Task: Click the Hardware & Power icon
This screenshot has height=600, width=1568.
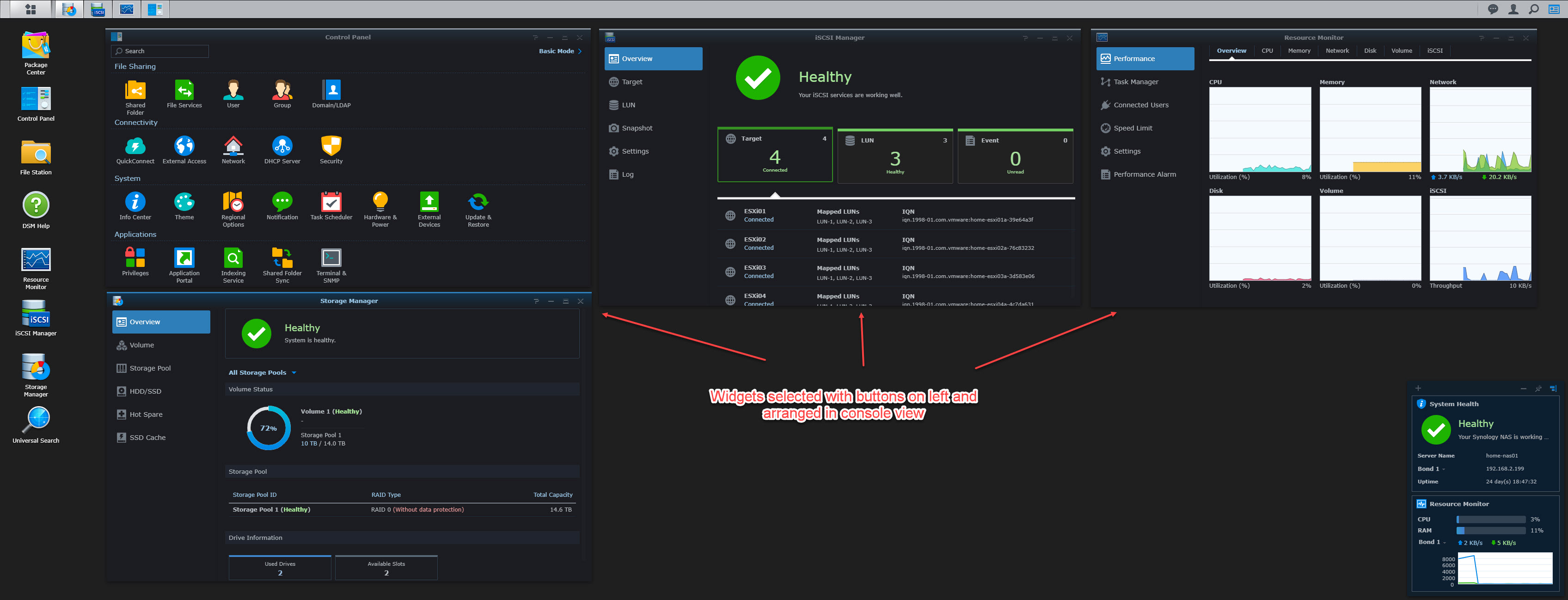Action: (380, 202)
